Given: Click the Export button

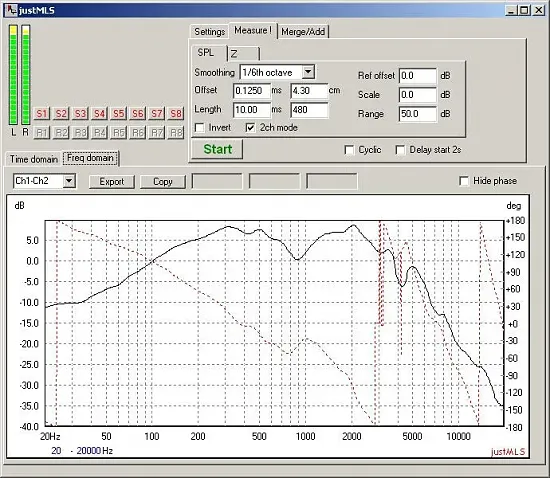Looking at the screenshot, I should coord(112,182).
